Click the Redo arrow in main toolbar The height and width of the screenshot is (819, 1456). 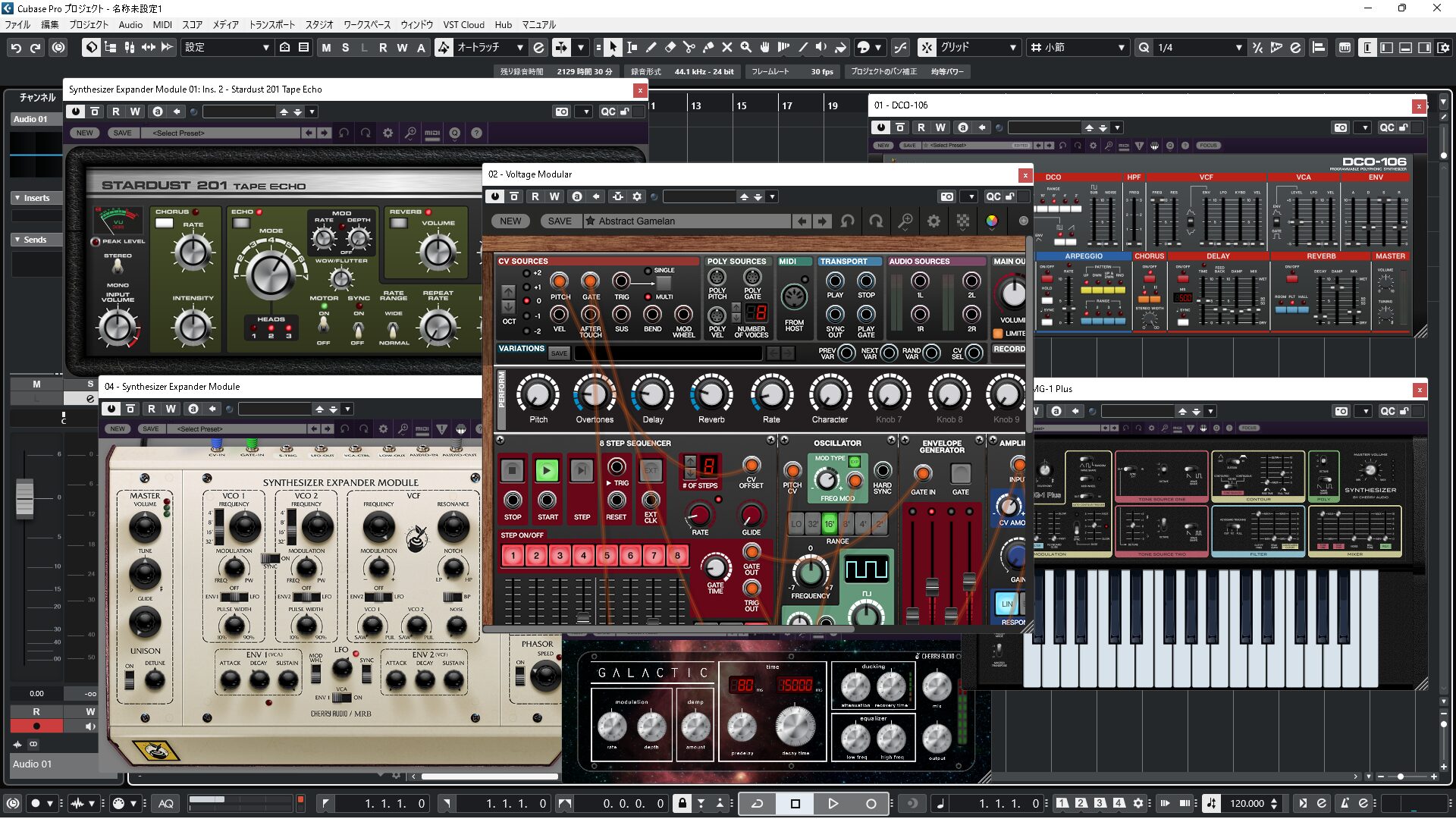click(x=35, y=47)
